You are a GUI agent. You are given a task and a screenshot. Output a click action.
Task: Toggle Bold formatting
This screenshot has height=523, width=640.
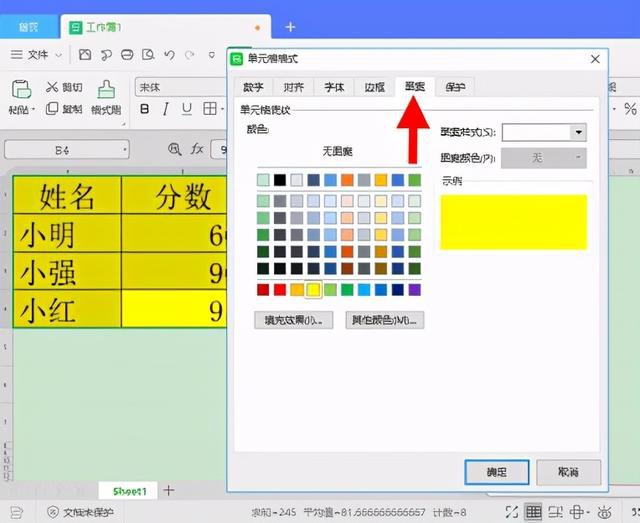tap(145, 109)
